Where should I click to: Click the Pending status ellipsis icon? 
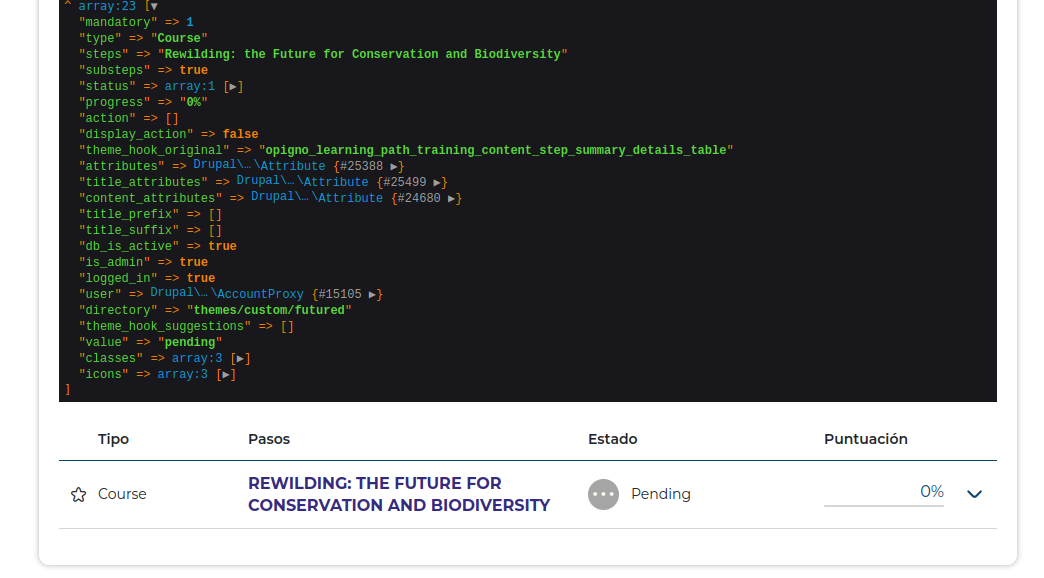tap(603, 494)
